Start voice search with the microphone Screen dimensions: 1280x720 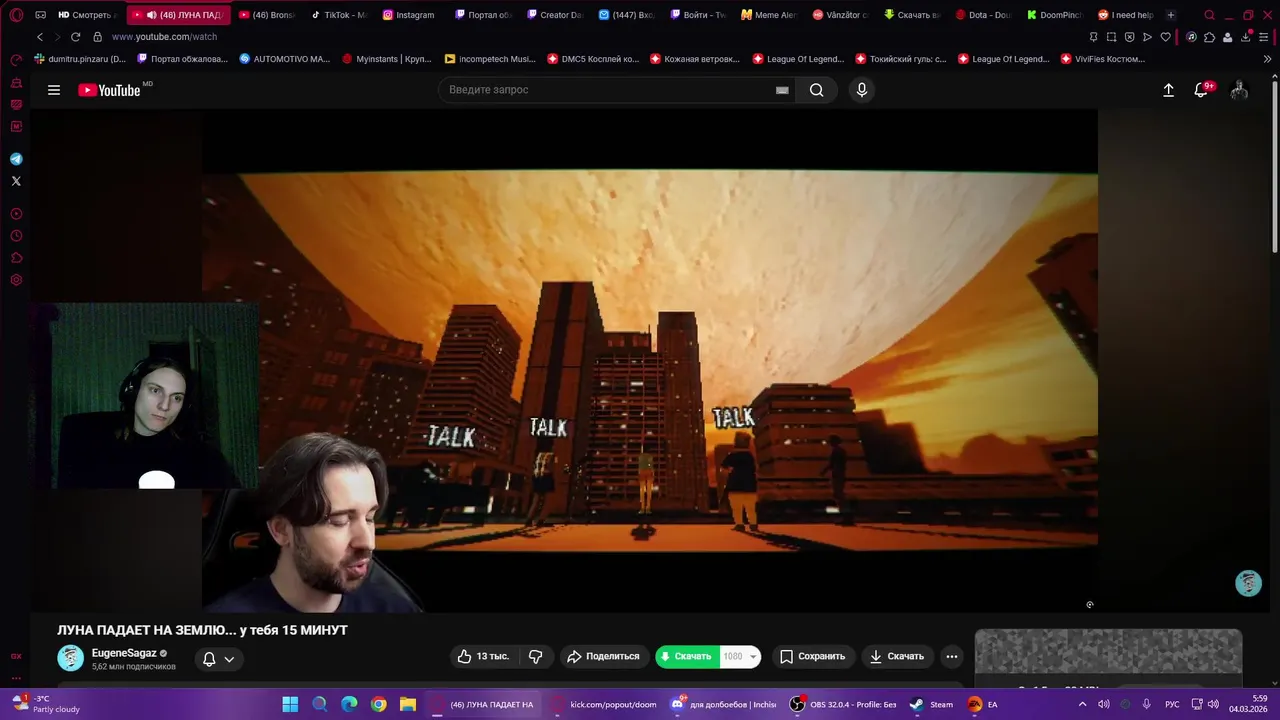click(862, 90)
